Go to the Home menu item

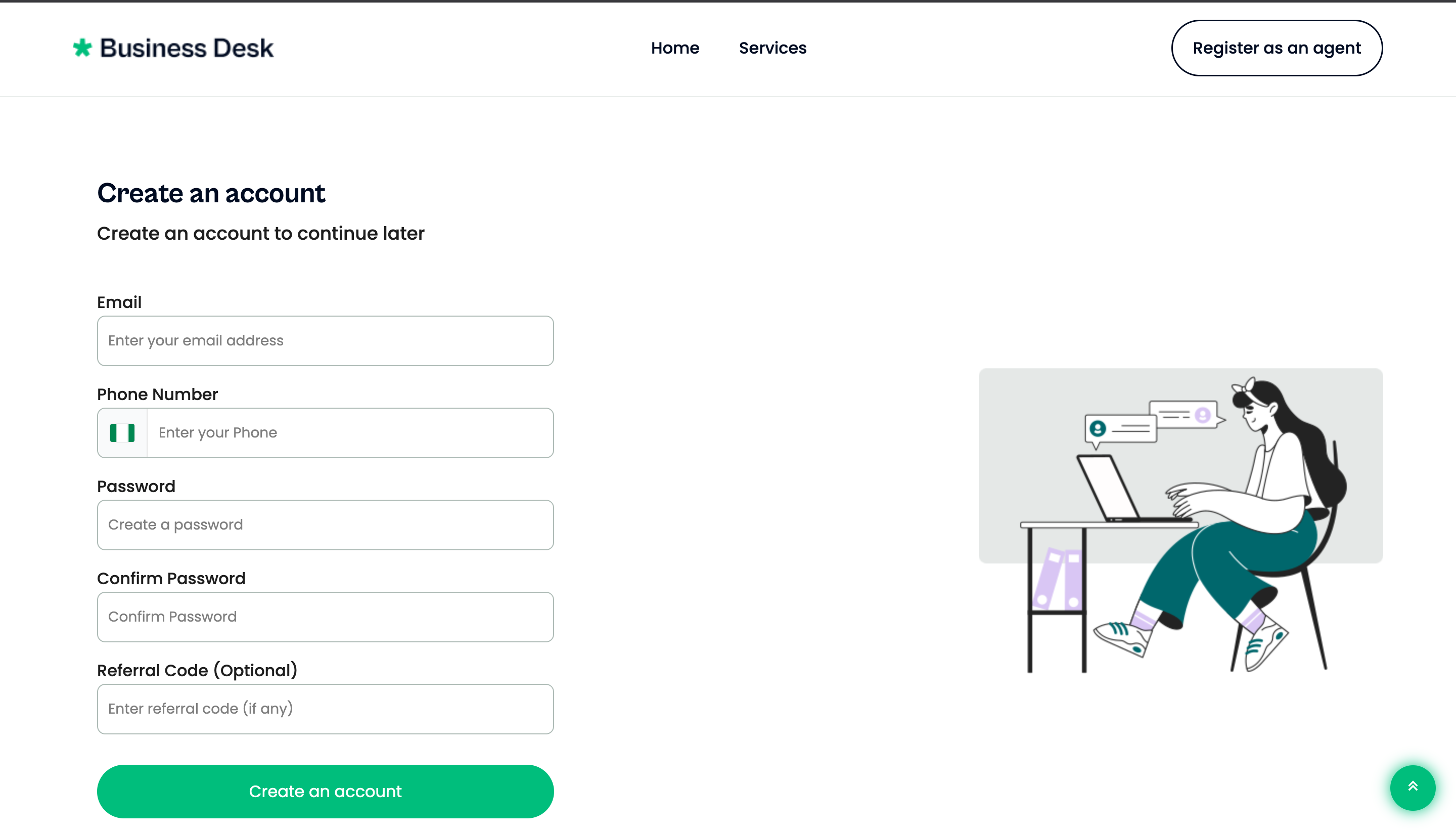(x=675, y=48)
